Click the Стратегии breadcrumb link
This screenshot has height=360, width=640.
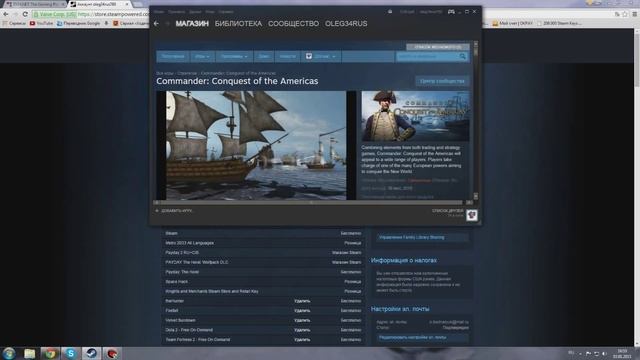[x=187, y=73]
